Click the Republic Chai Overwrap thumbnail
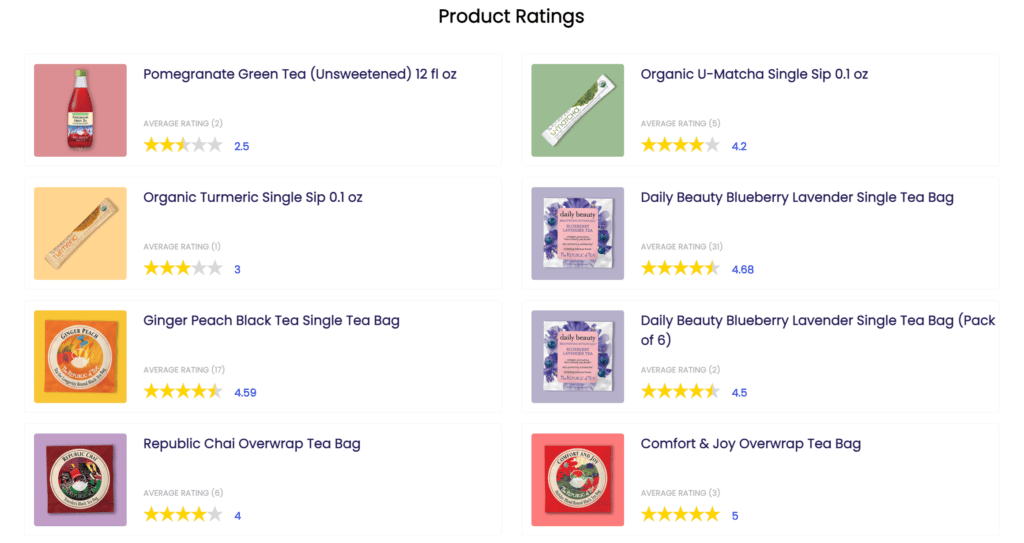The image size is (1024, 543). click(80, 480)
